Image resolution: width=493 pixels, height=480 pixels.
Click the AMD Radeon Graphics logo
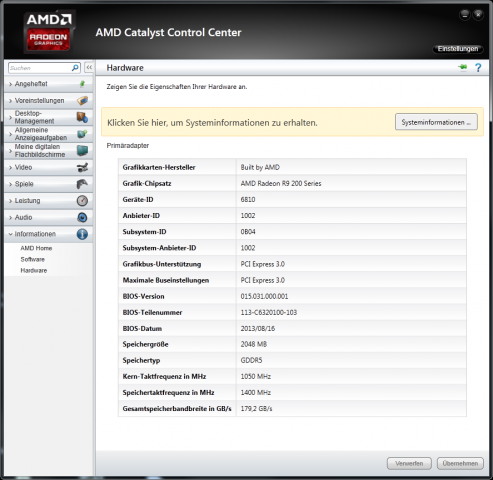49,32
